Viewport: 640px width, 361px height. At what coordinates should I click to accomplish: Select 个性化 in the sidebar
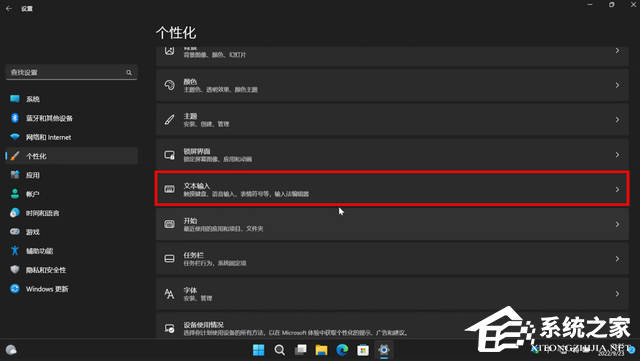tap(71, 156)
